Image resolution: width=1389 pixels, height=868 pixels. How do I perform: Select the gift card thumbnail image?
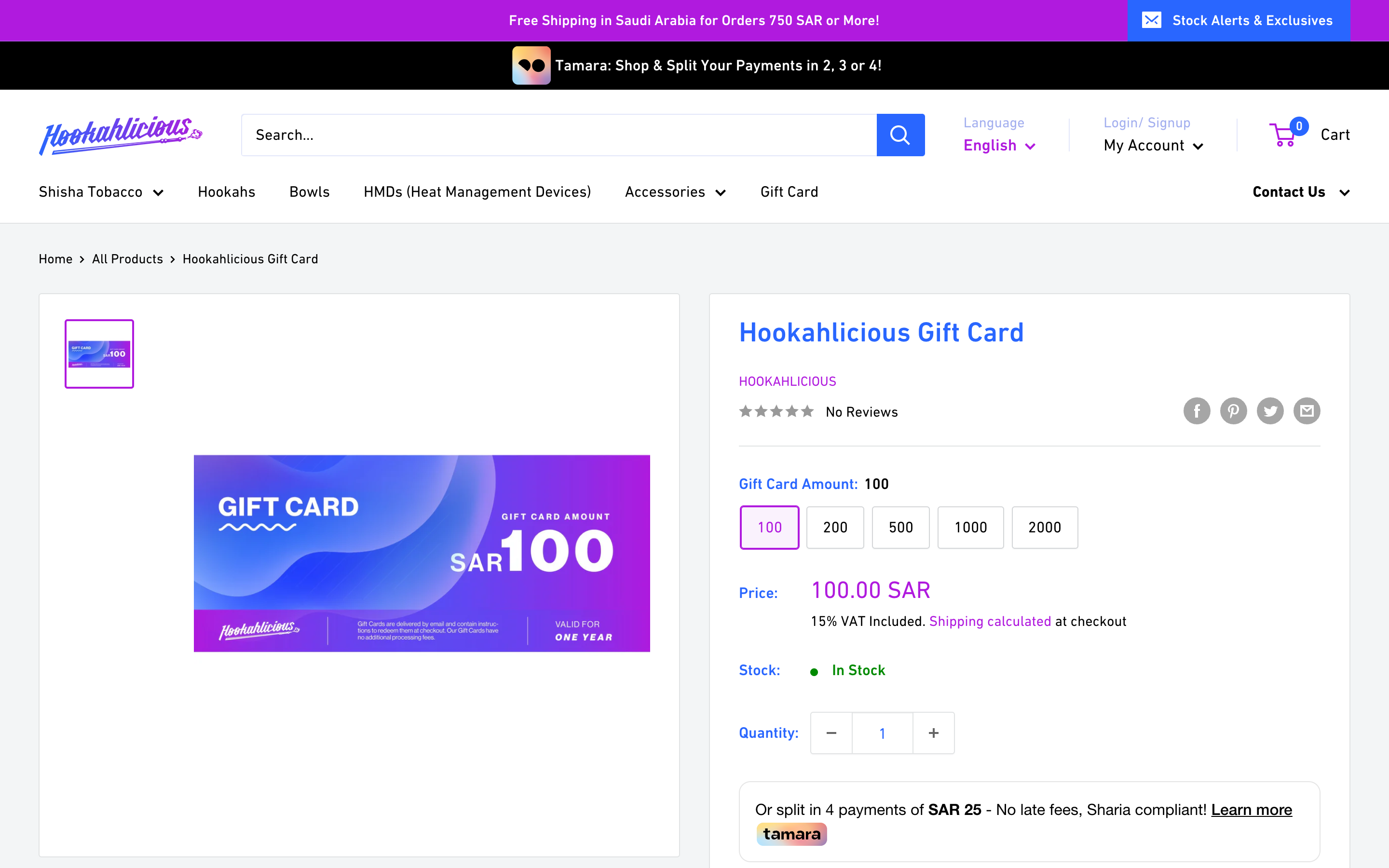tap(99, 353)
